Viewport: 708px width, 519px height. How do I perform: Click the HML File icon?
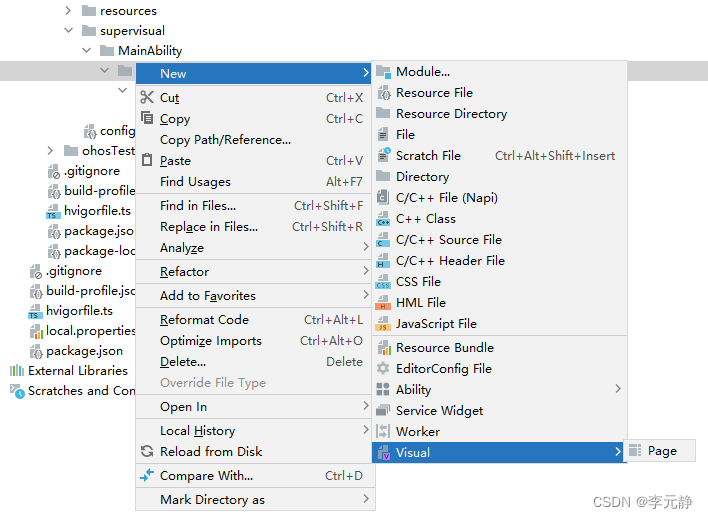pos(383,303)
